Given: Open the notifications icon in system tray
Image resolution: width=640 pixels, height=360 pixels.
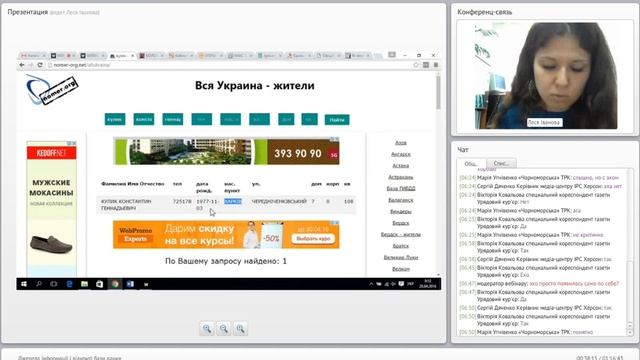Looking at the screenshot, I should point(401,284).
